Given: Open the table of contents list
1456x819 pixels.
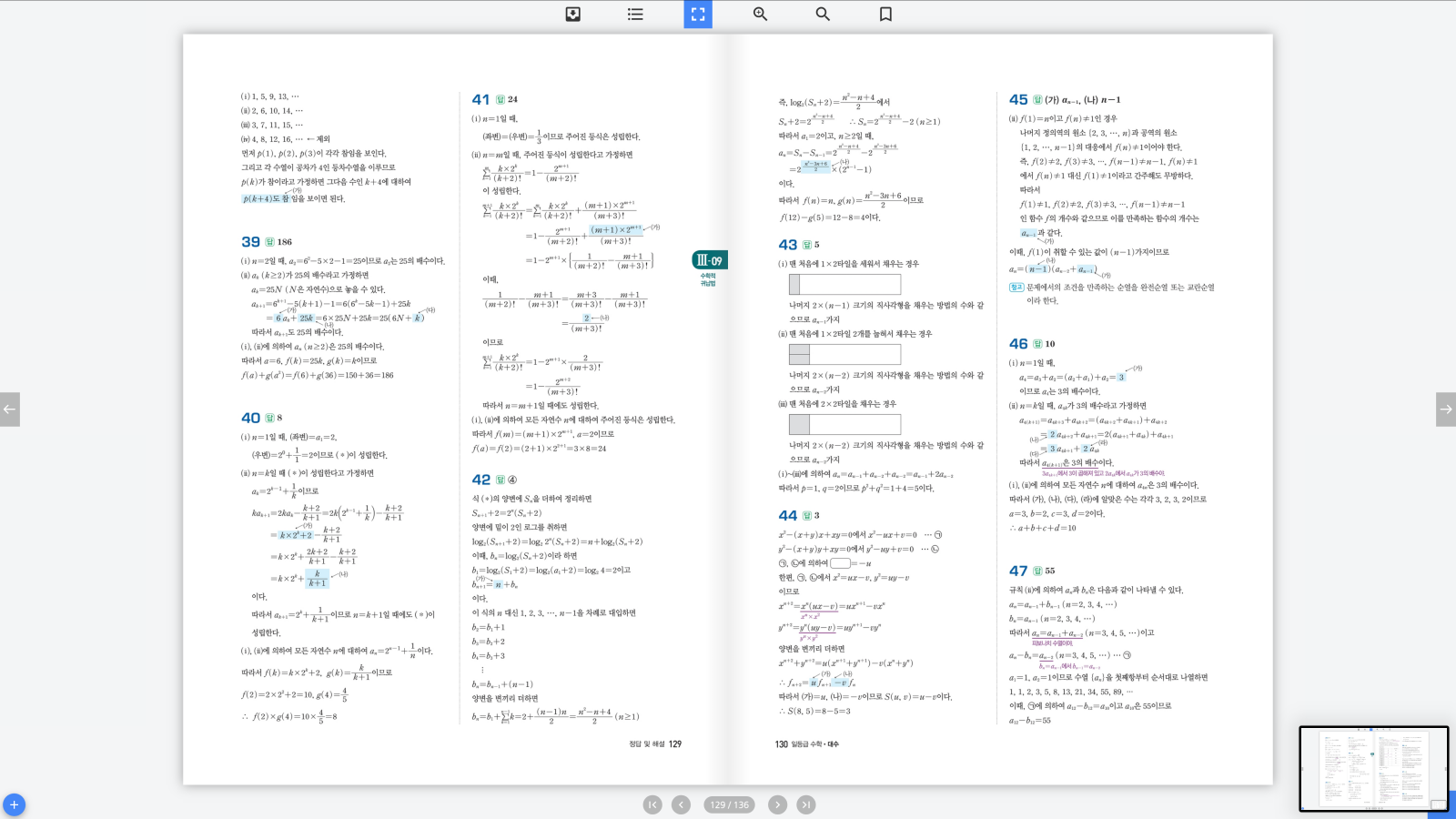Looking at the screenshot, I should click(635, 14).
